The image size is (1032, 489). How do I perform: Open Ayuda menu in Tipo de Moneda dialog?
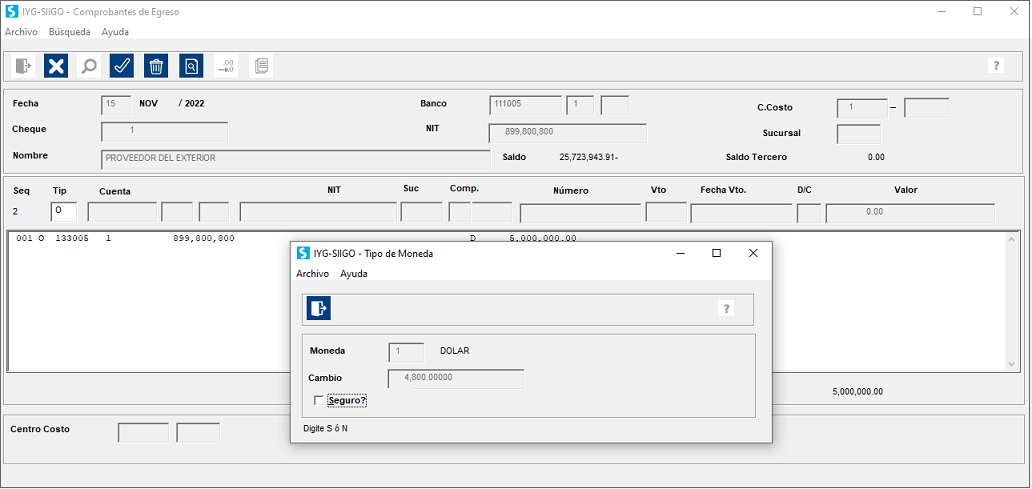pos(353,274)
